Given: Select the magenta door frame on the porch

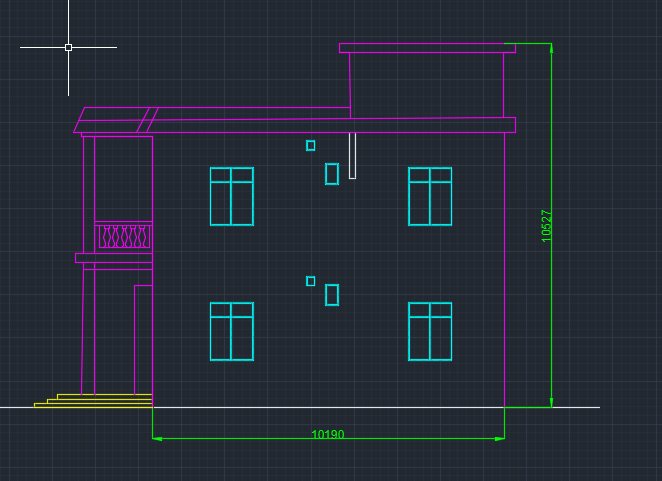Looking at the screenshot, I should coord(143,340).
